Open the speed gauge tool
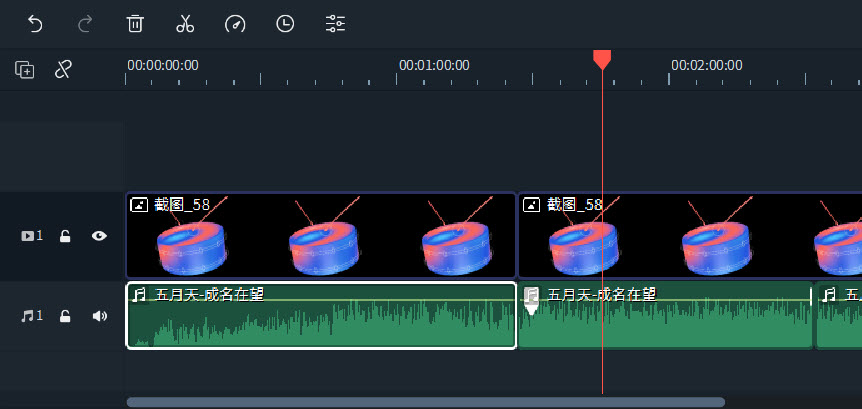Screen dimensions: 862x409 click(235, 24)
